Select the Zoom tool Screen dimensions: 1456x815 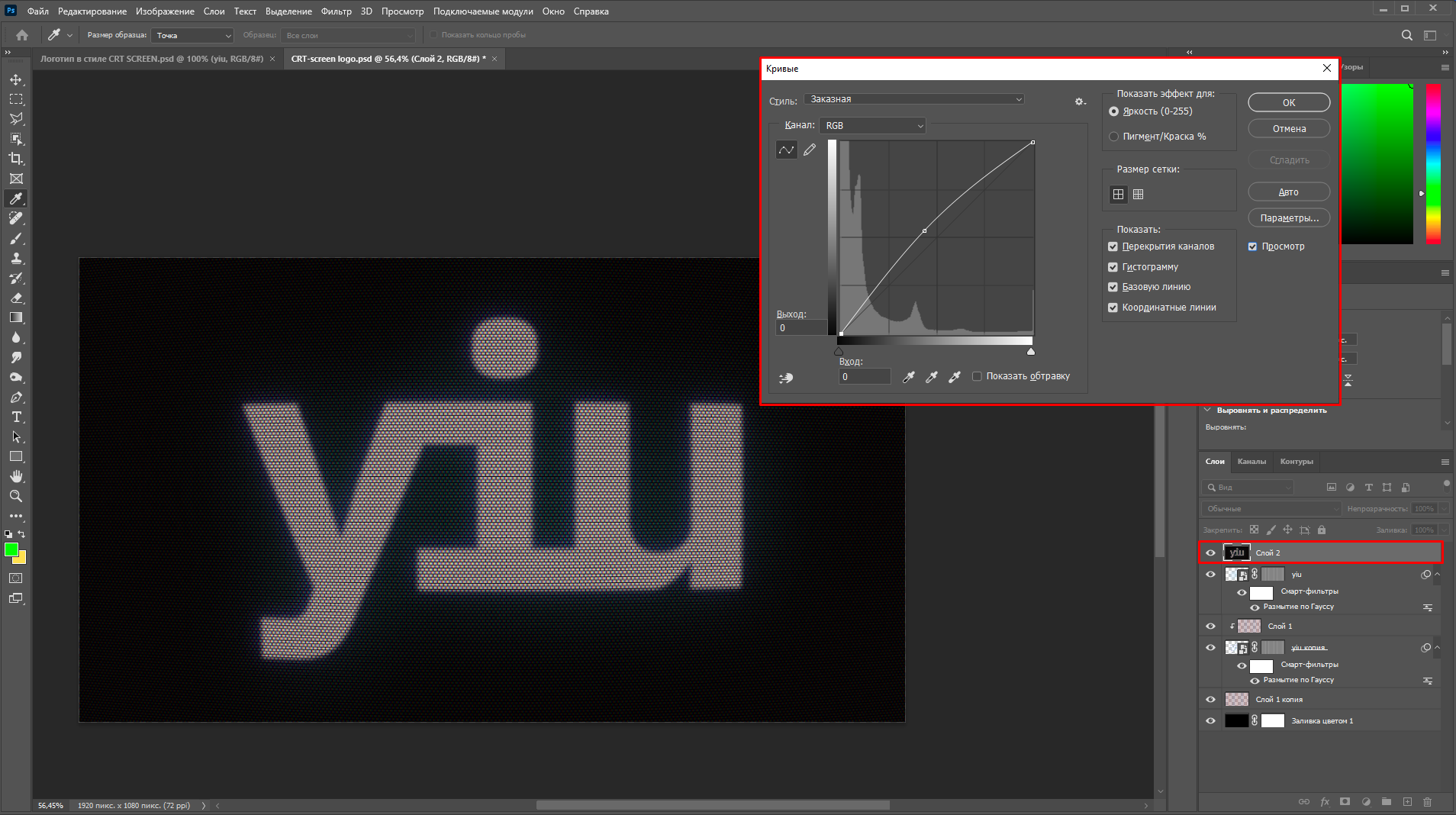point(15,495)
